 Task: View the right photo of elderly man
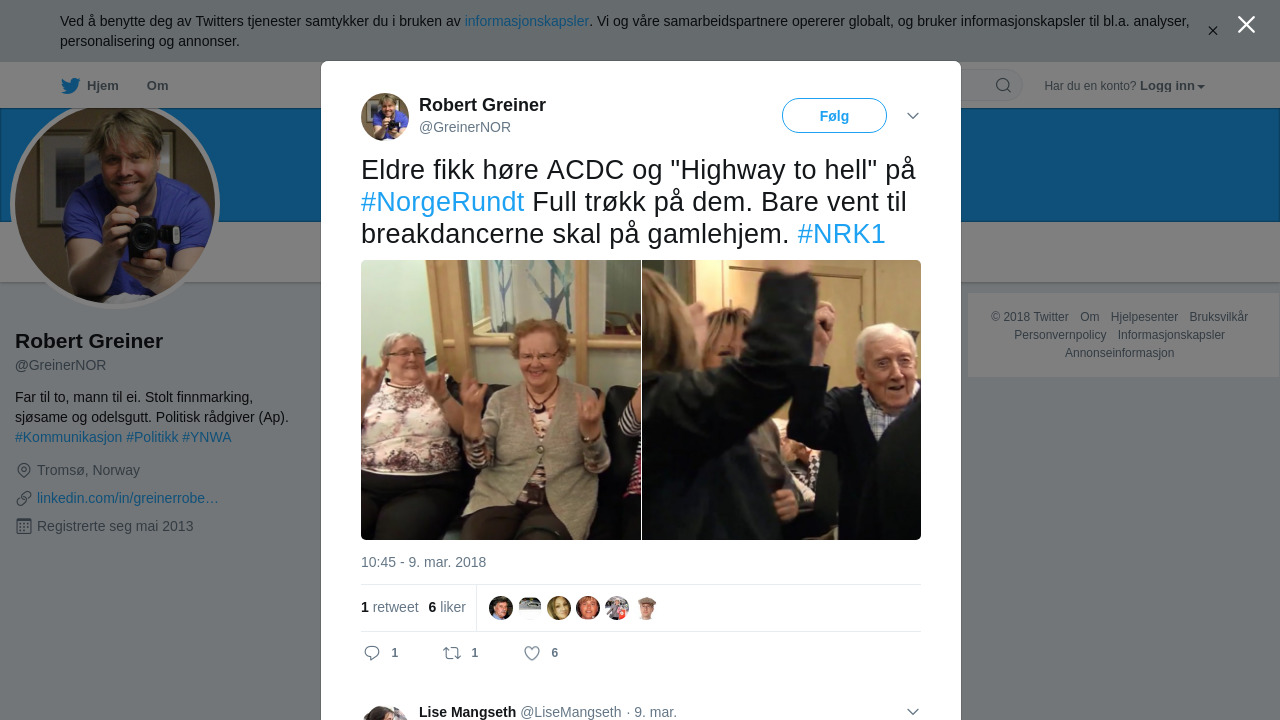[x=781, y=400]
